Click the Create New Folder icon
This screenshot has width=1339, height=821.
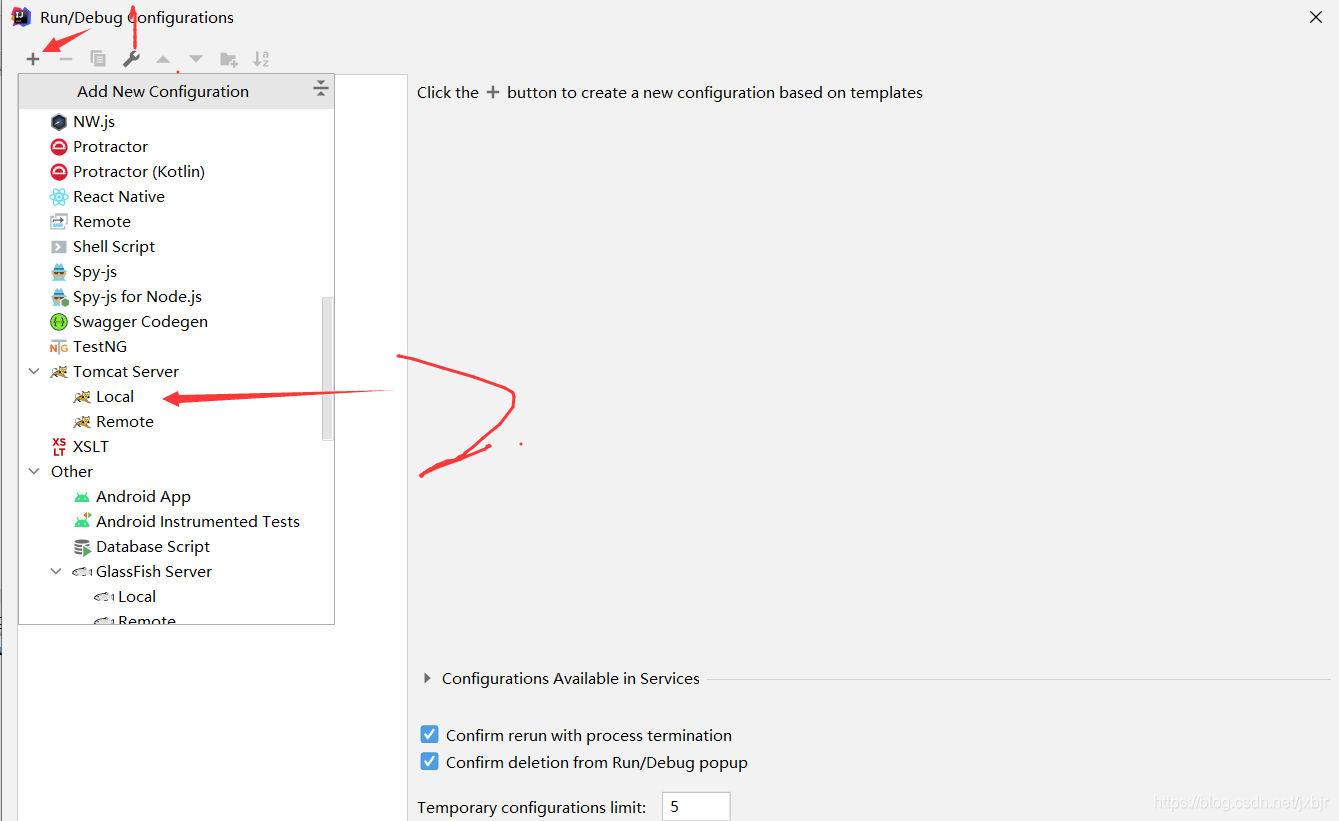click(x=229, y=59)
